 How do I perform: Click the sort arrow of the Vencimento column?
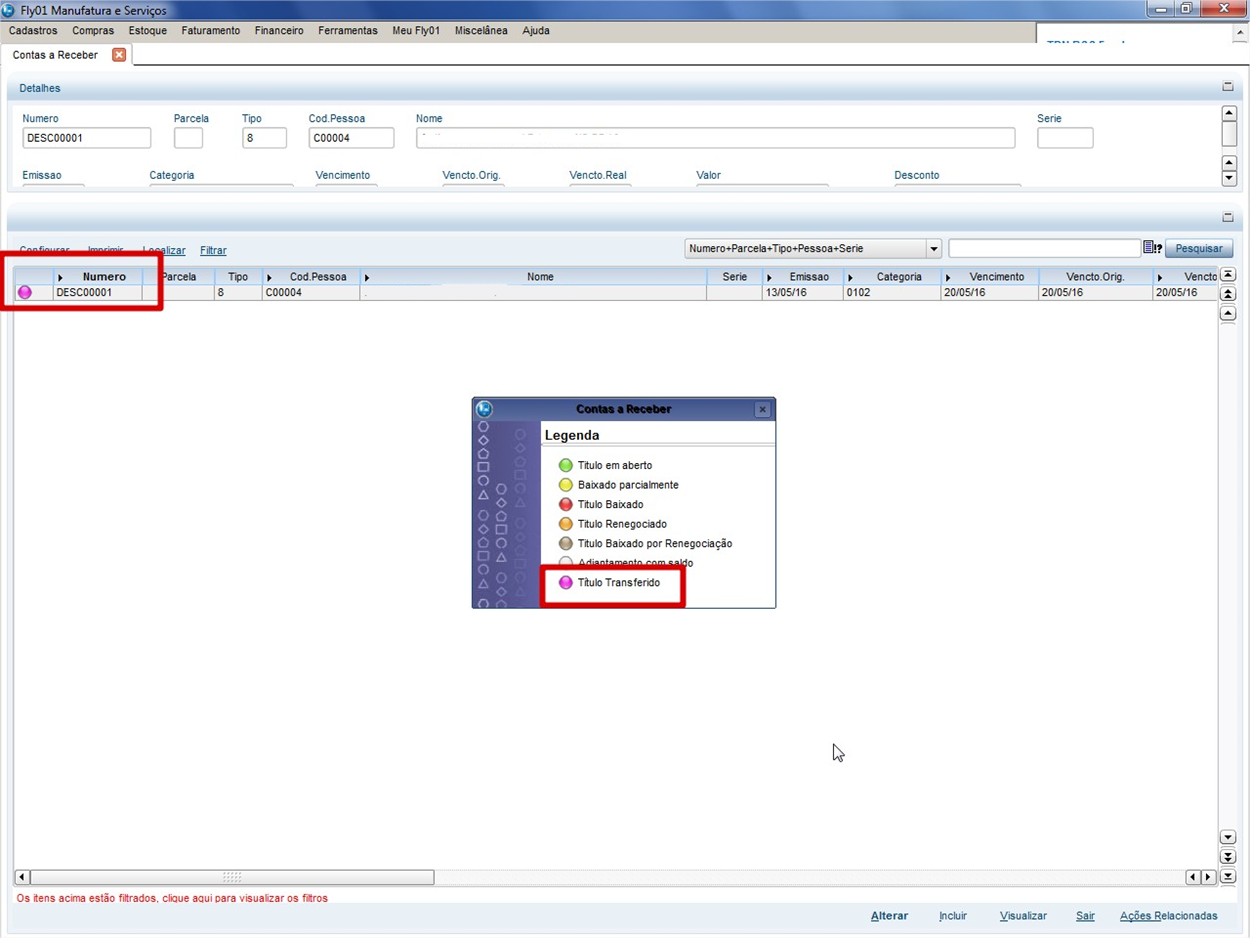pyautogui.click(x=948, y=277)
